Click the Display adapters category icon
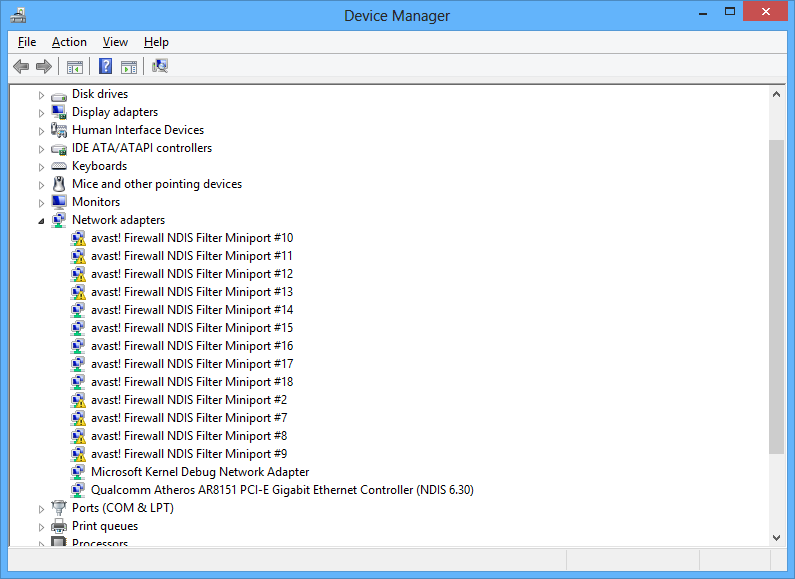The width and height of the screenshot is (795, 579). pos(59,112)
